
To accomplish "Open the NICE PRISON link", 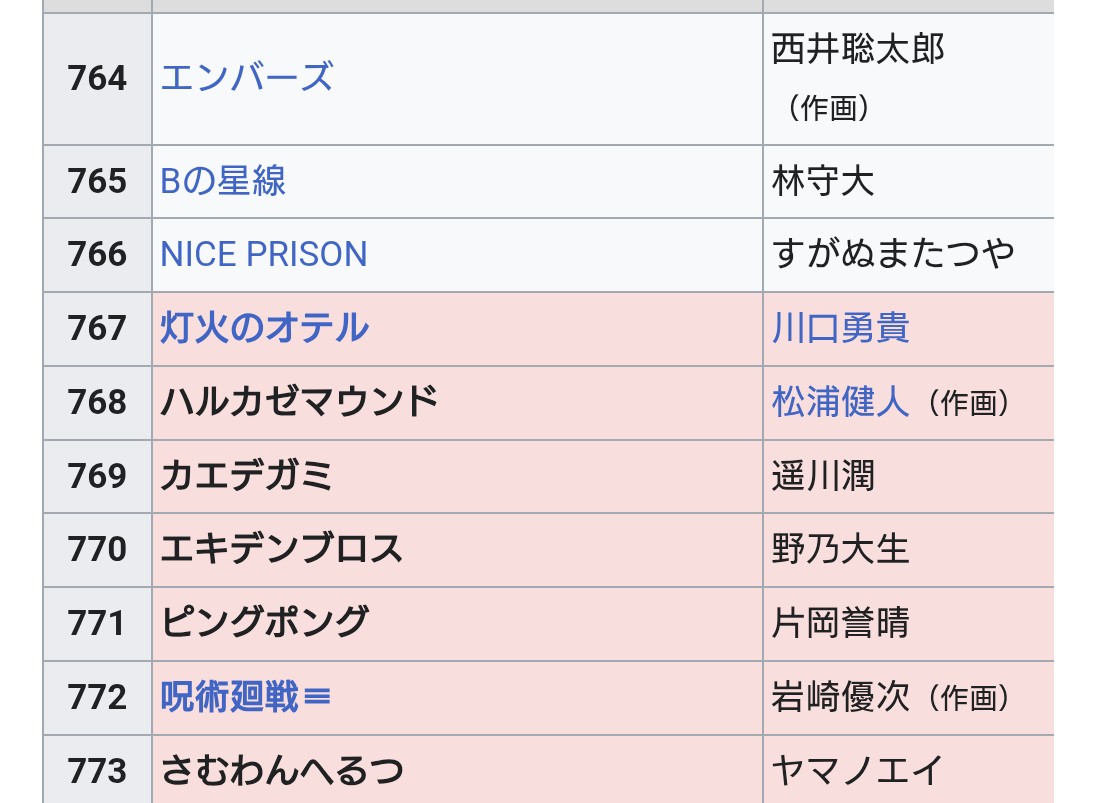I will click(x=264, y=254).
